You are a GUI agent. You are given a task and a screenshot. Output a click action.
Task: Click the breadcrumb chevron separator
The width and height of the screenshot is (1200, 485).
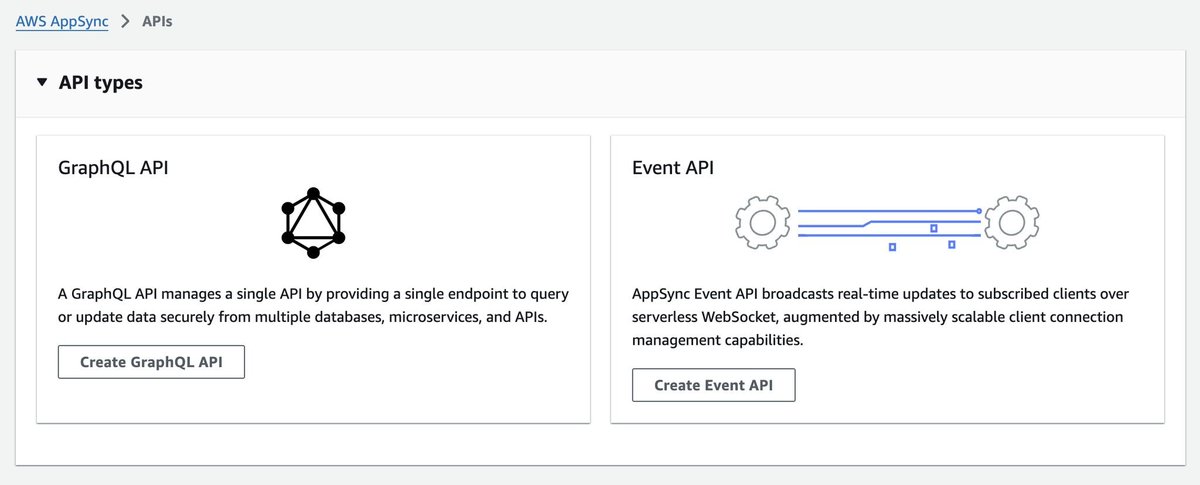coord(125,21)
